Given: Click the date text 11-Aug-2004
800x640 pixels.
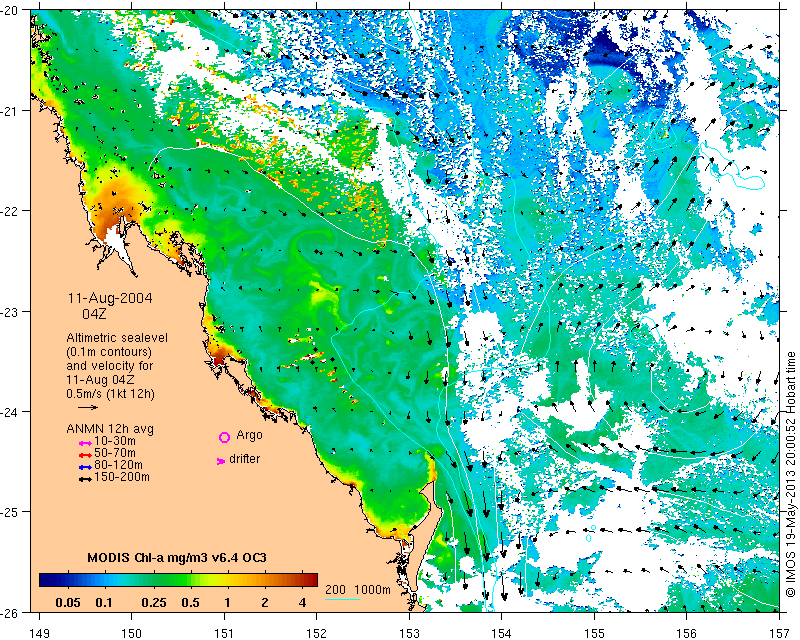Looking at the screenshot, I should pyautogui.click(x=110, y=298).
